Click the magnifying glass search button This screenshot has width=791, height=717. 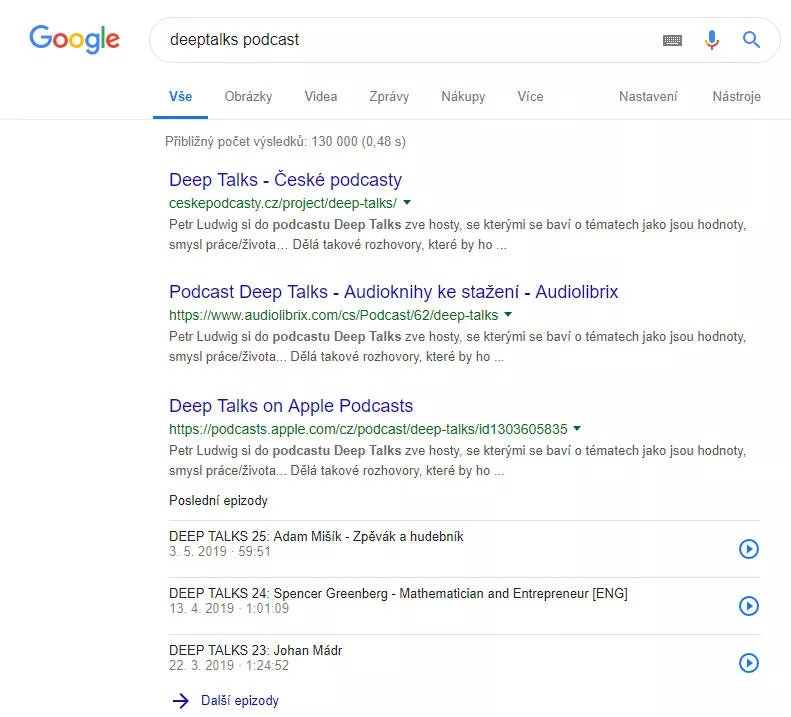751,39
